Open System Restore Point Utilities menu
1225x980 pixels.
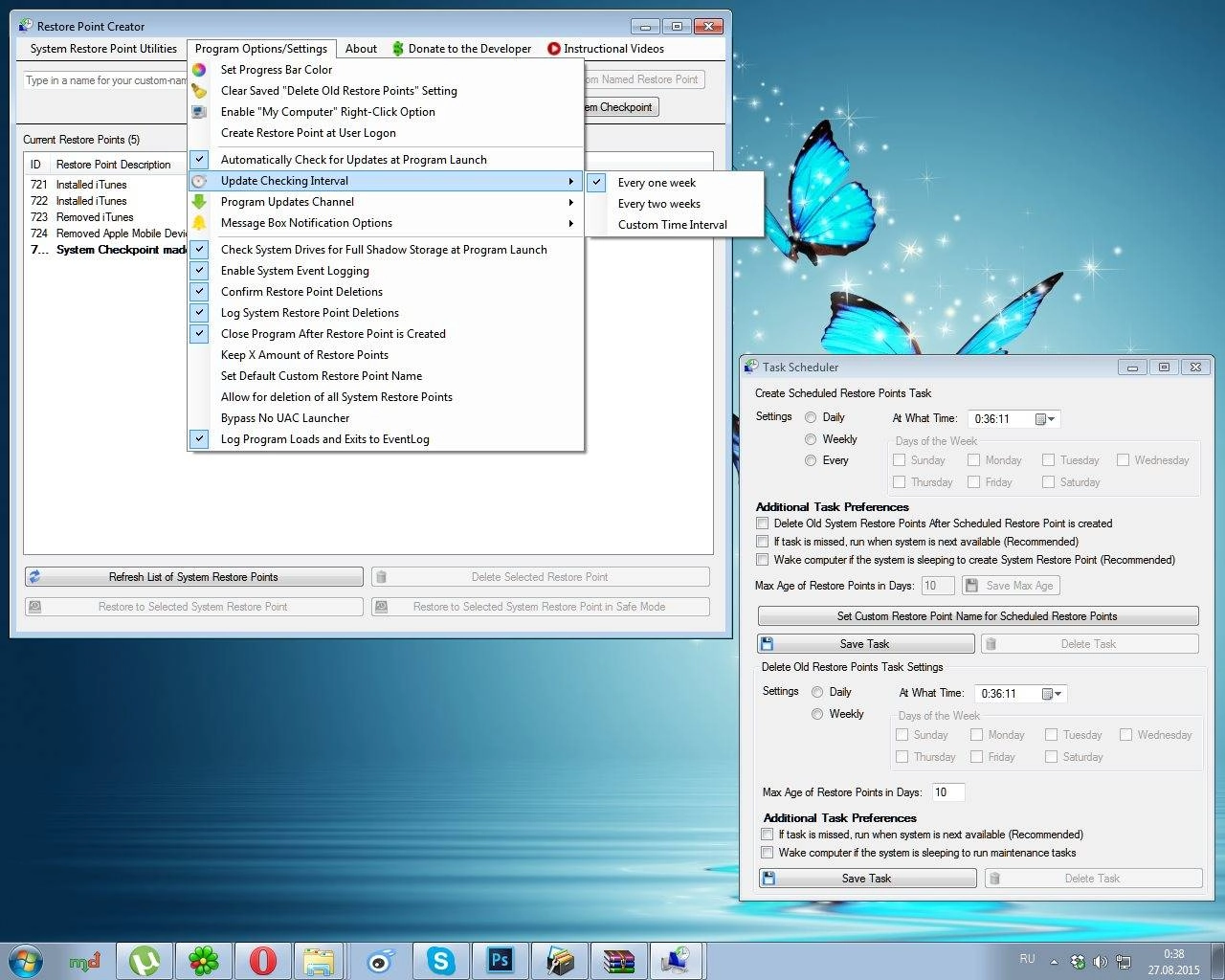[x=103, y=49]
